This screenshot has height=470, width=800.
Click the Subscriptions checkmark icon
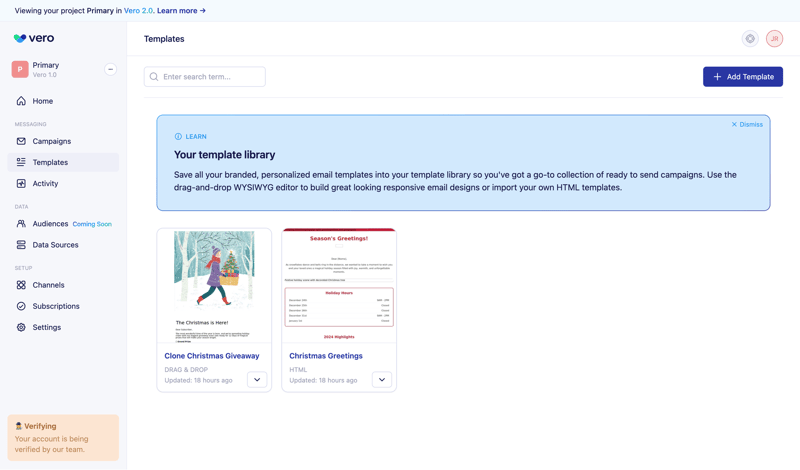21,306
